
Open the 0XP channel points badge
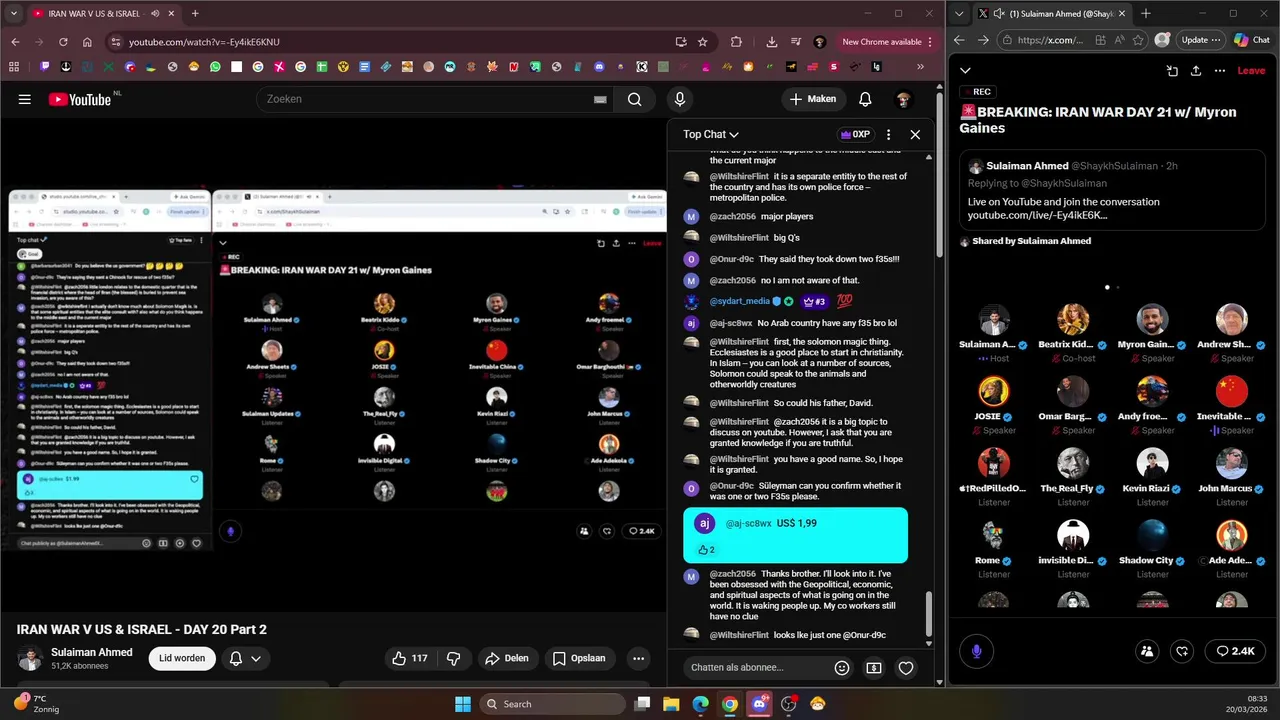coord(855,134)
